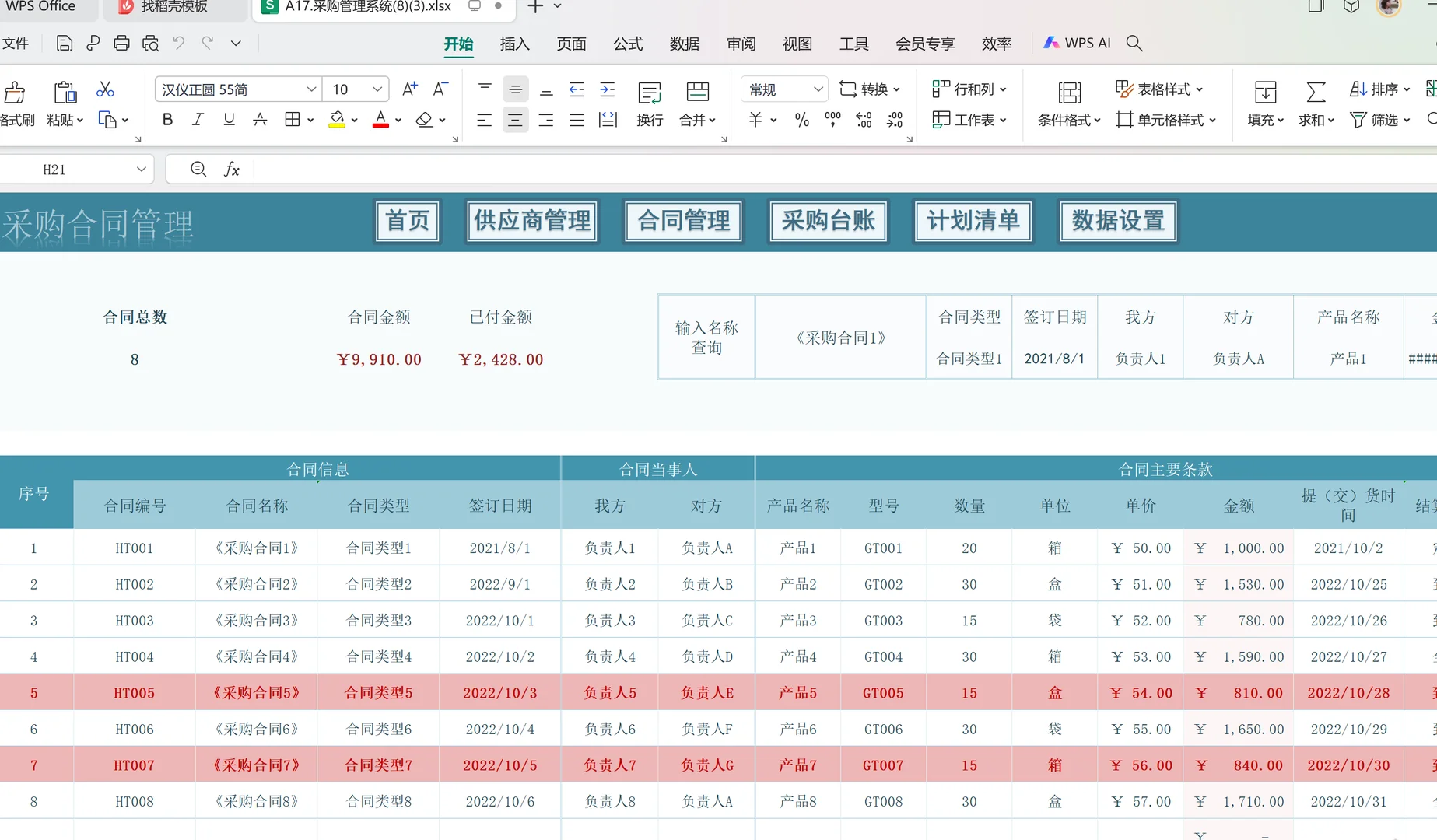Viewport: 1437px width, 840px height.
Task: Apply percent style formatting
Action: pos(802,121)
